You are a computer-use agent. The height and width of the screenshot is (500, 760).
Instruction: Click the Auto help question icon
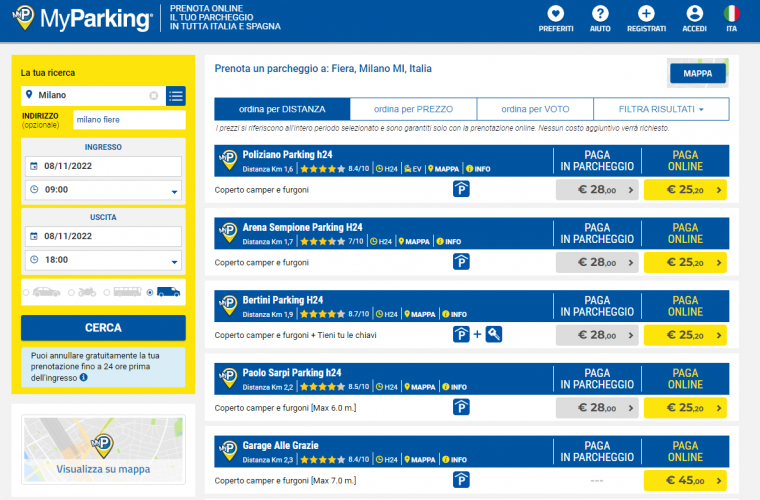click(600, 14)
